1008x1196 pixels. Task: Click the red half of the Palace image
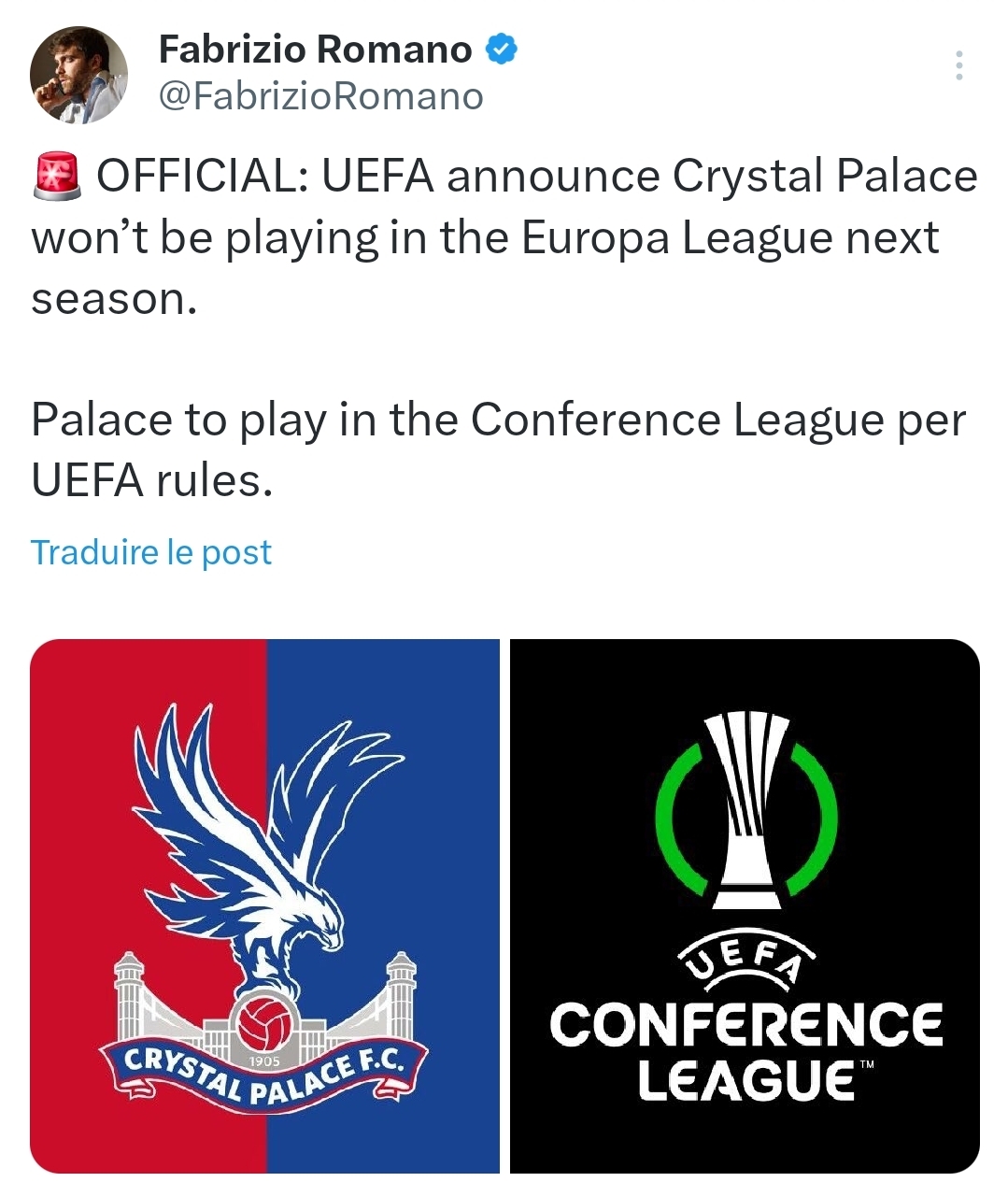coord(84,747)
